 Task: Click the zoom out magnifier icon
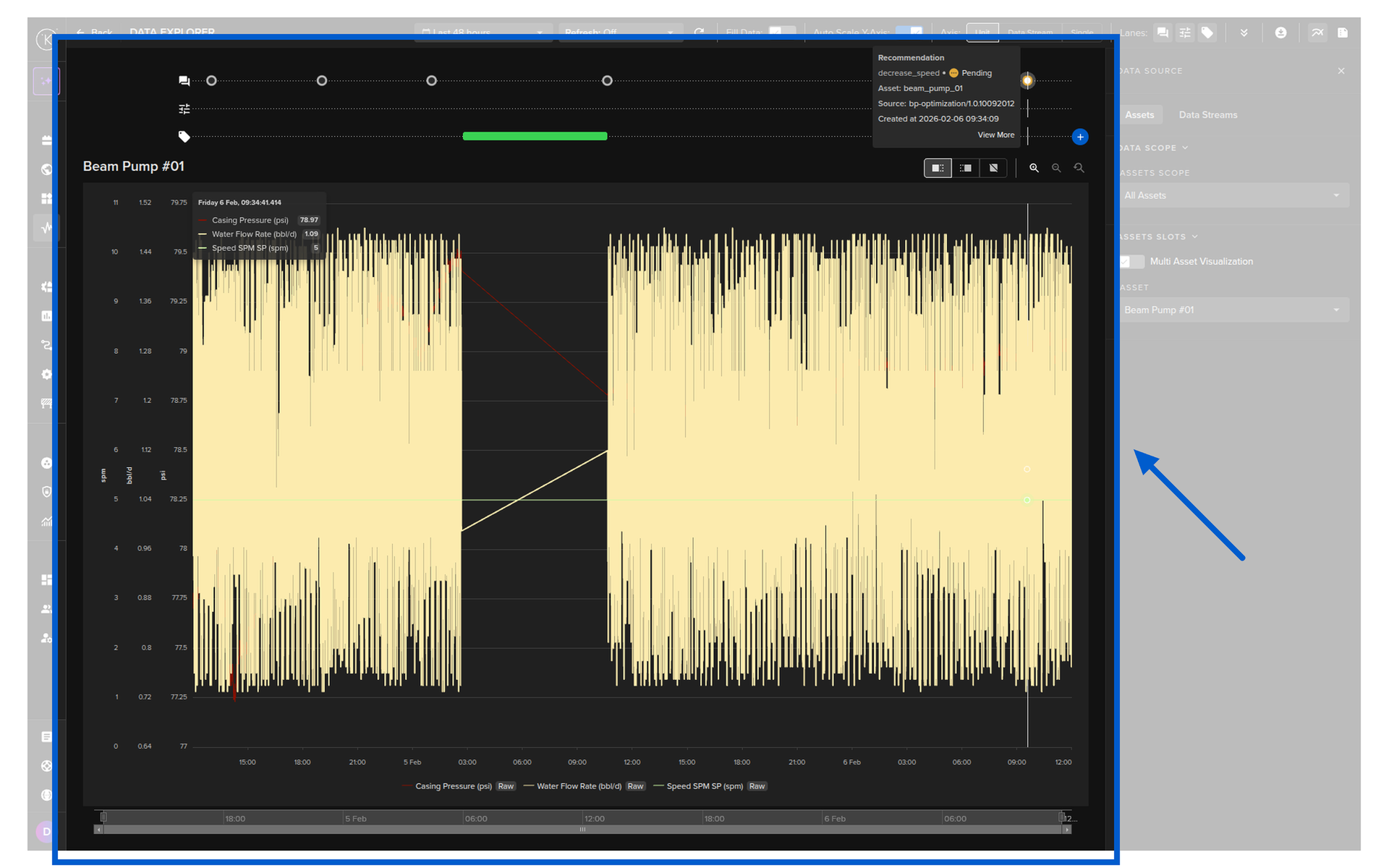tap(1056, 168)
